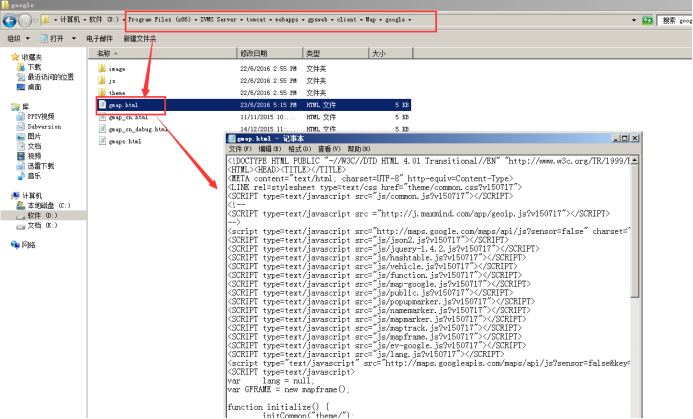Select the gmap.html file icon
Screen dimensions: 693x419
pyautogui.click(x=103, y=105)
